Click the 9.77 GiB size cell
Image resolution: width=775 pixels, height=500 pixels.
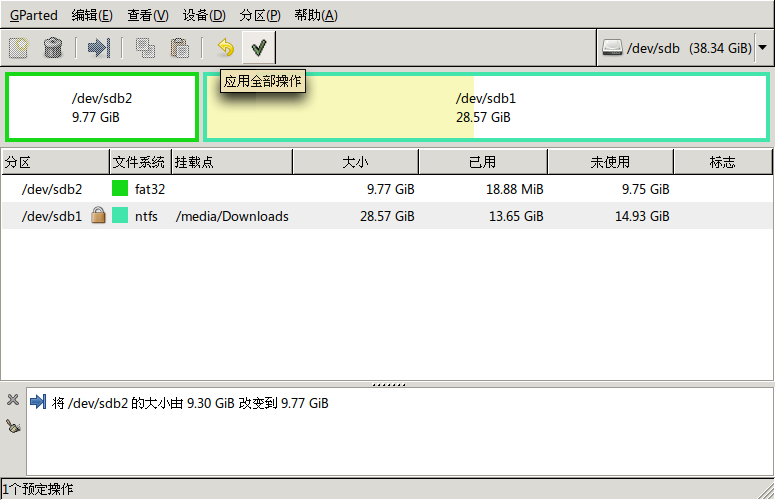click(390, 189)
